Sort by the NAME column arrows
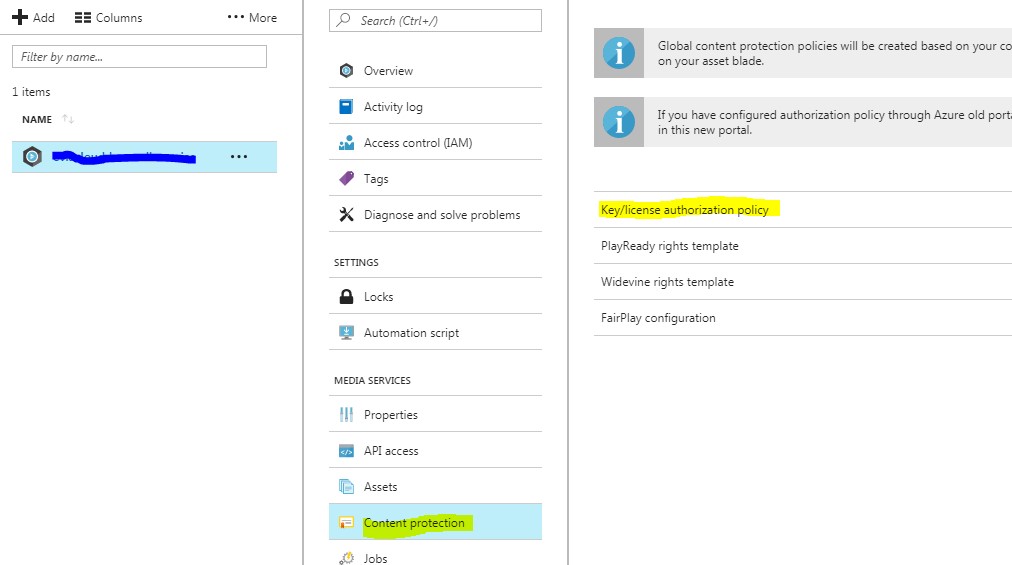This screenshot has height=565, width=1012. tap(68, 119)
